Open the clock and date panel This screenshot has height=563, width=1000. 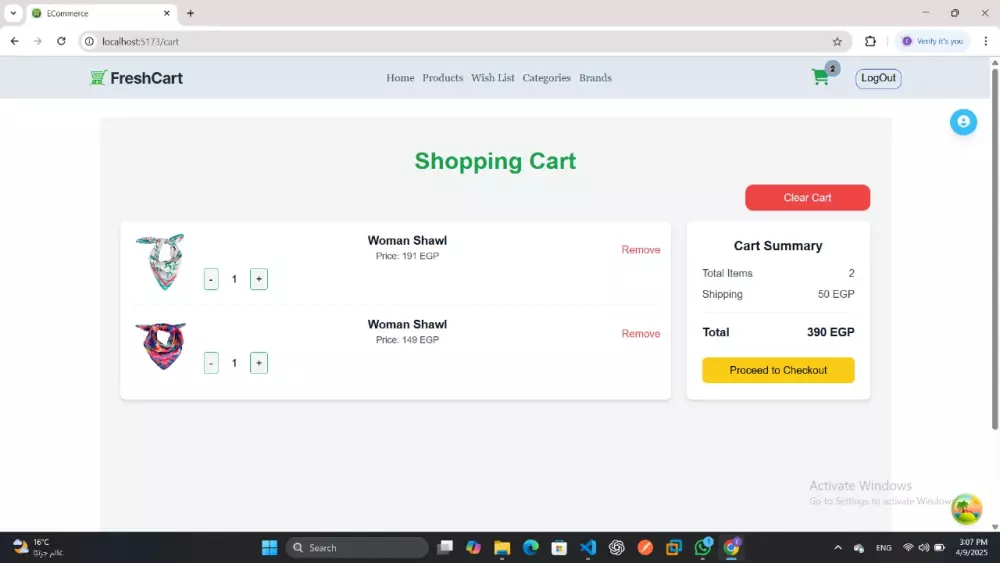[x=972, y=548]
